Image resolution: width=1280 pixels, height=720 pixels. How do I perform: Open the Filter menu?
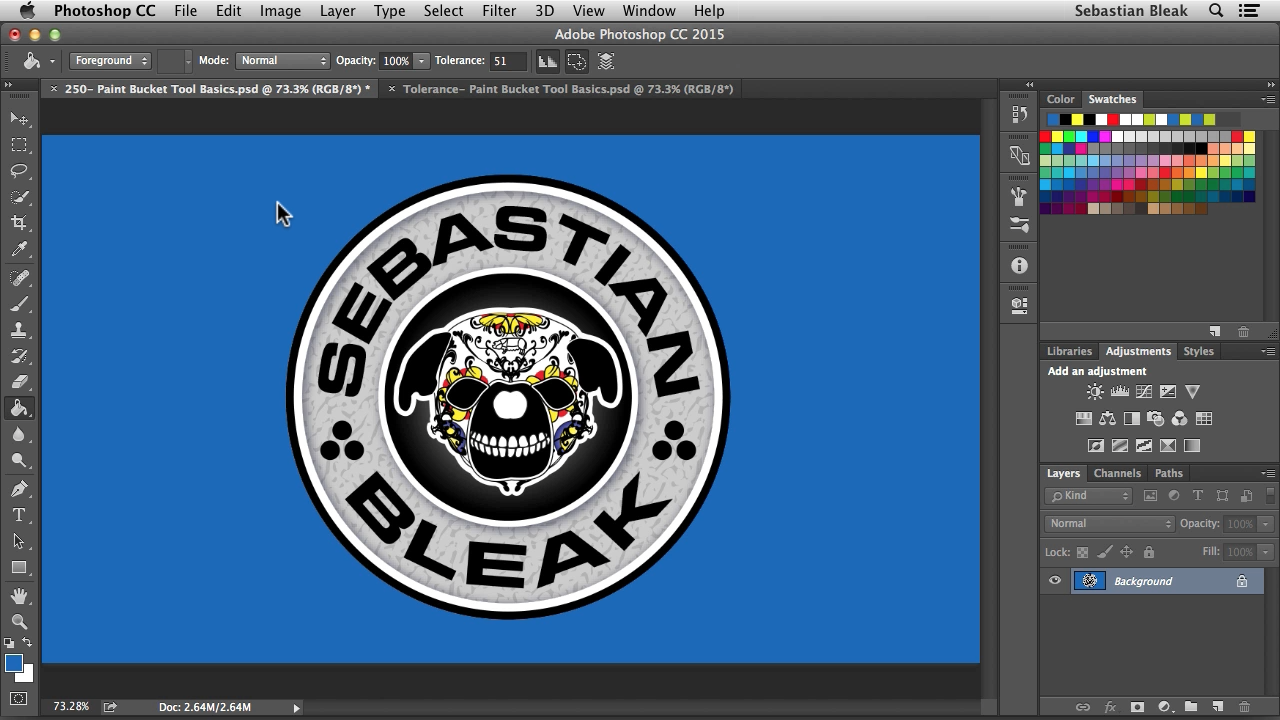499,11
